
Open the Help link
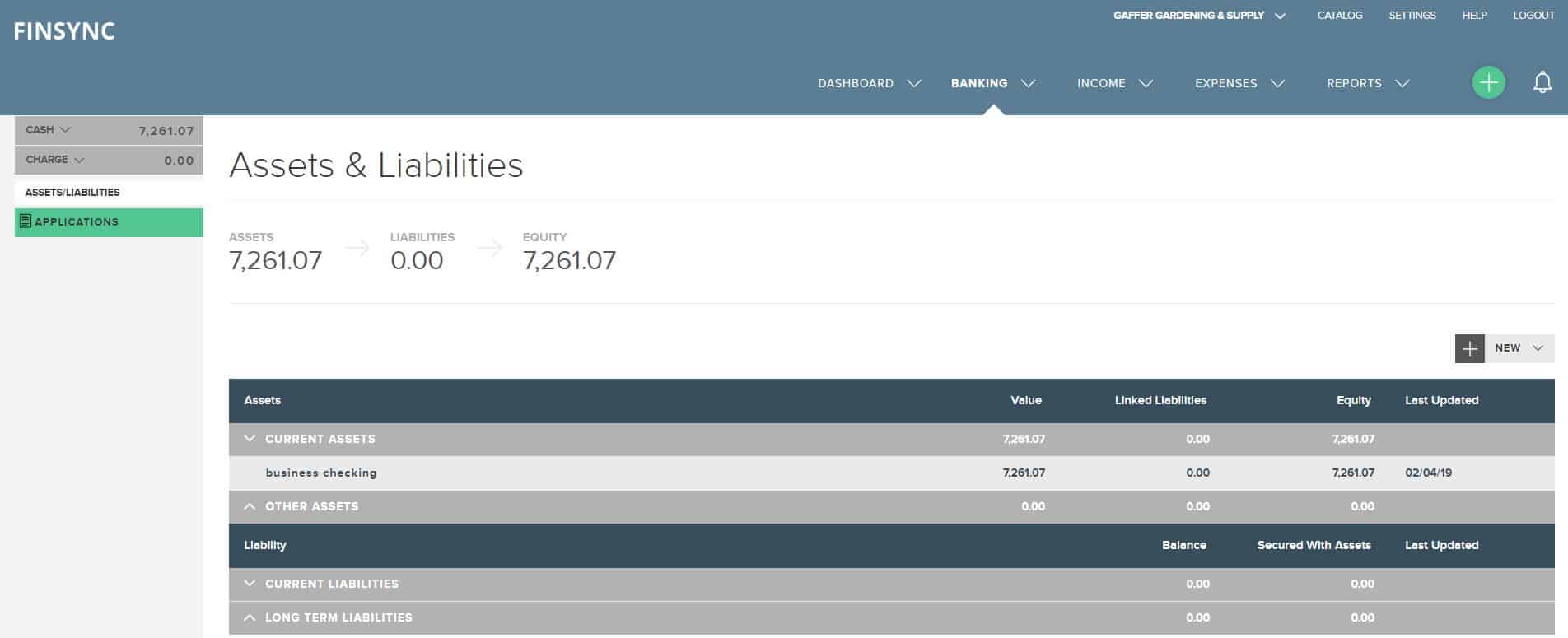pyautogui.click(x=1474, y=16)
